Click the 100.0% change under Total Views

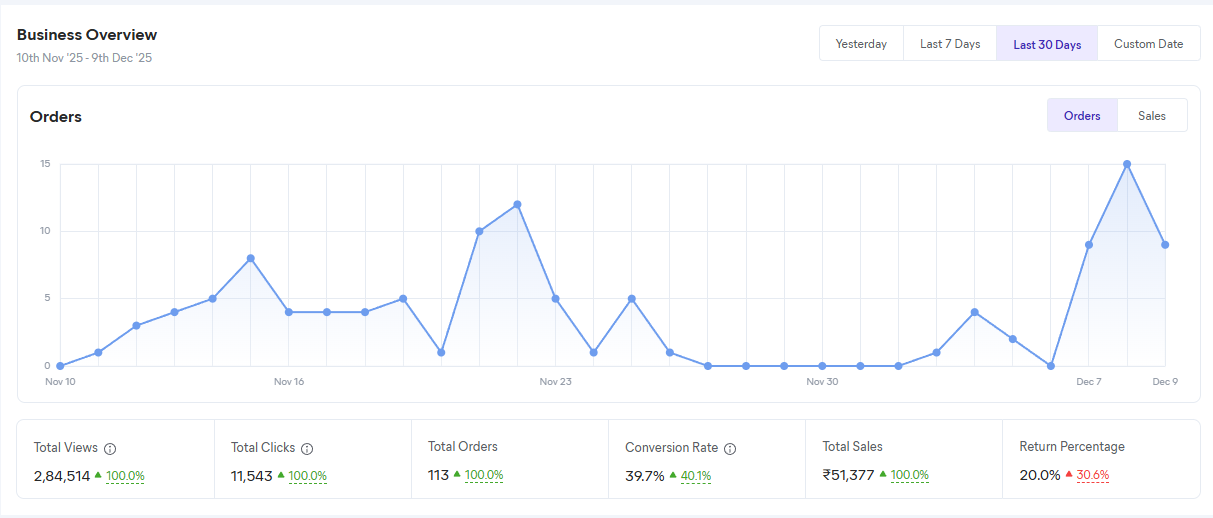click(x=125, y=476)
